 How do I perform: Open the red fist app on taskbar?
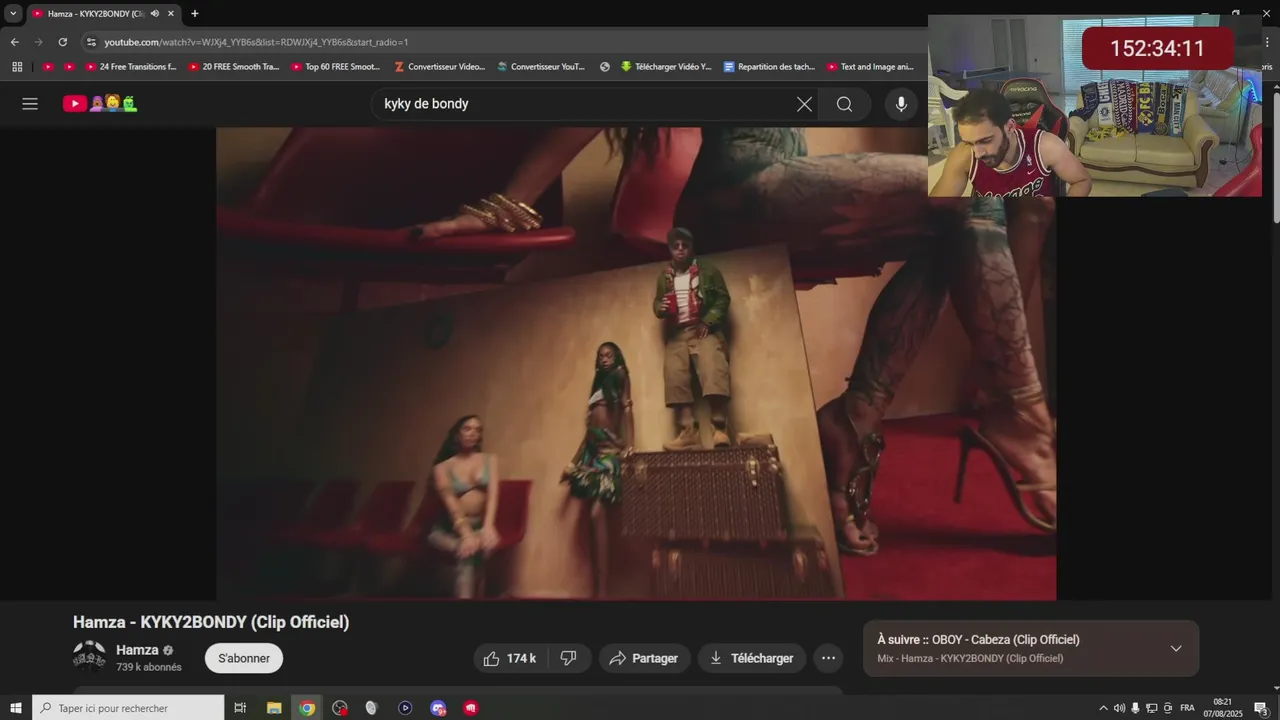tap(470, 708)
